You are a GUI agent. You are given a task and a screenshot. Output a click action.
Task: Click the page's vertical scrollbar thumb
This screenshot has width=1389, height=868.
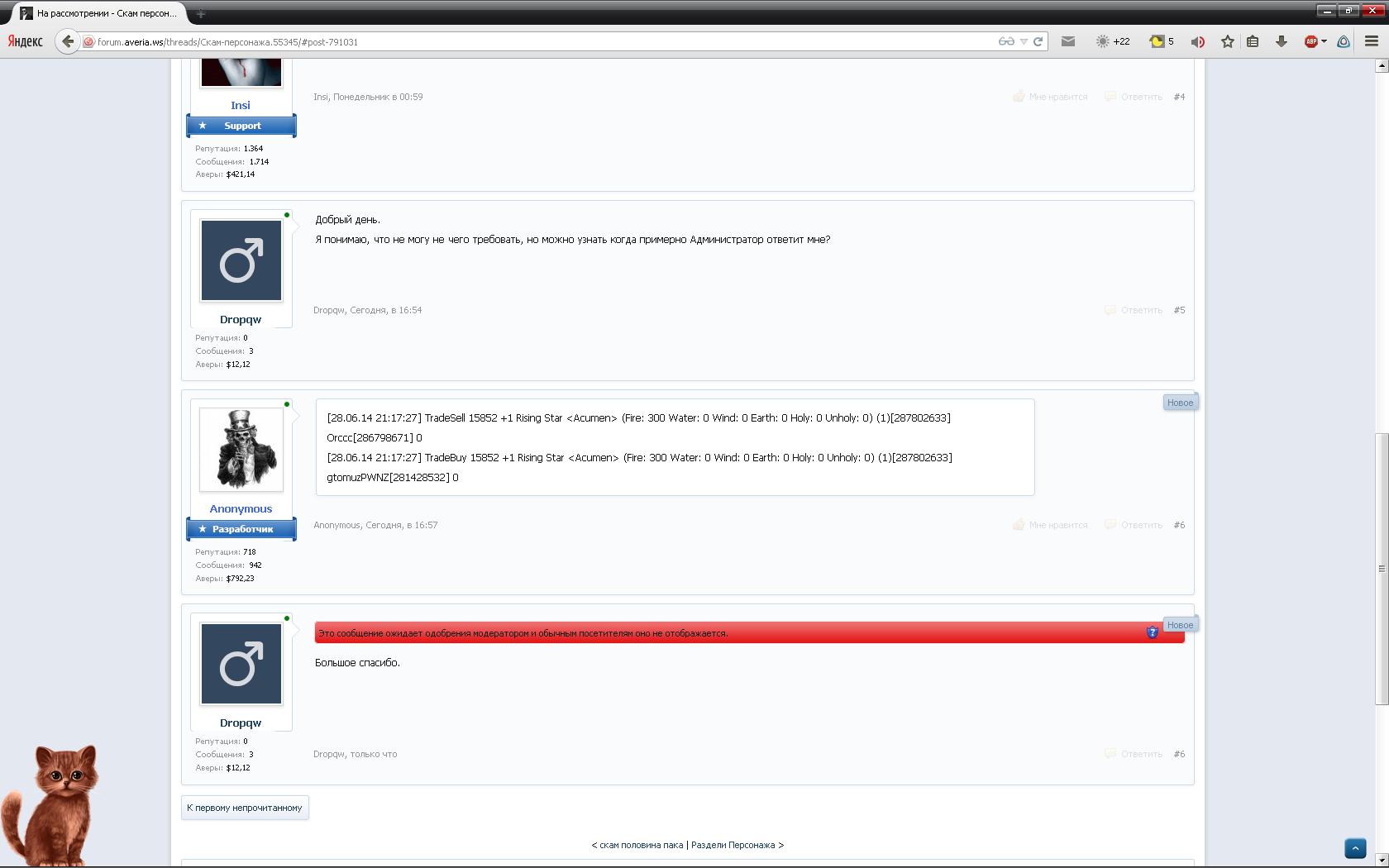coord(1382,569)
